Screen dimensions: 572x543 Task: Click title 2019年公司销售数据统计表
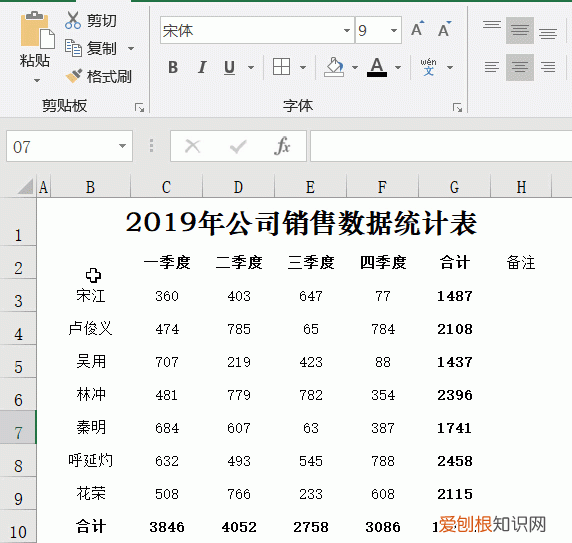point(301,222)
